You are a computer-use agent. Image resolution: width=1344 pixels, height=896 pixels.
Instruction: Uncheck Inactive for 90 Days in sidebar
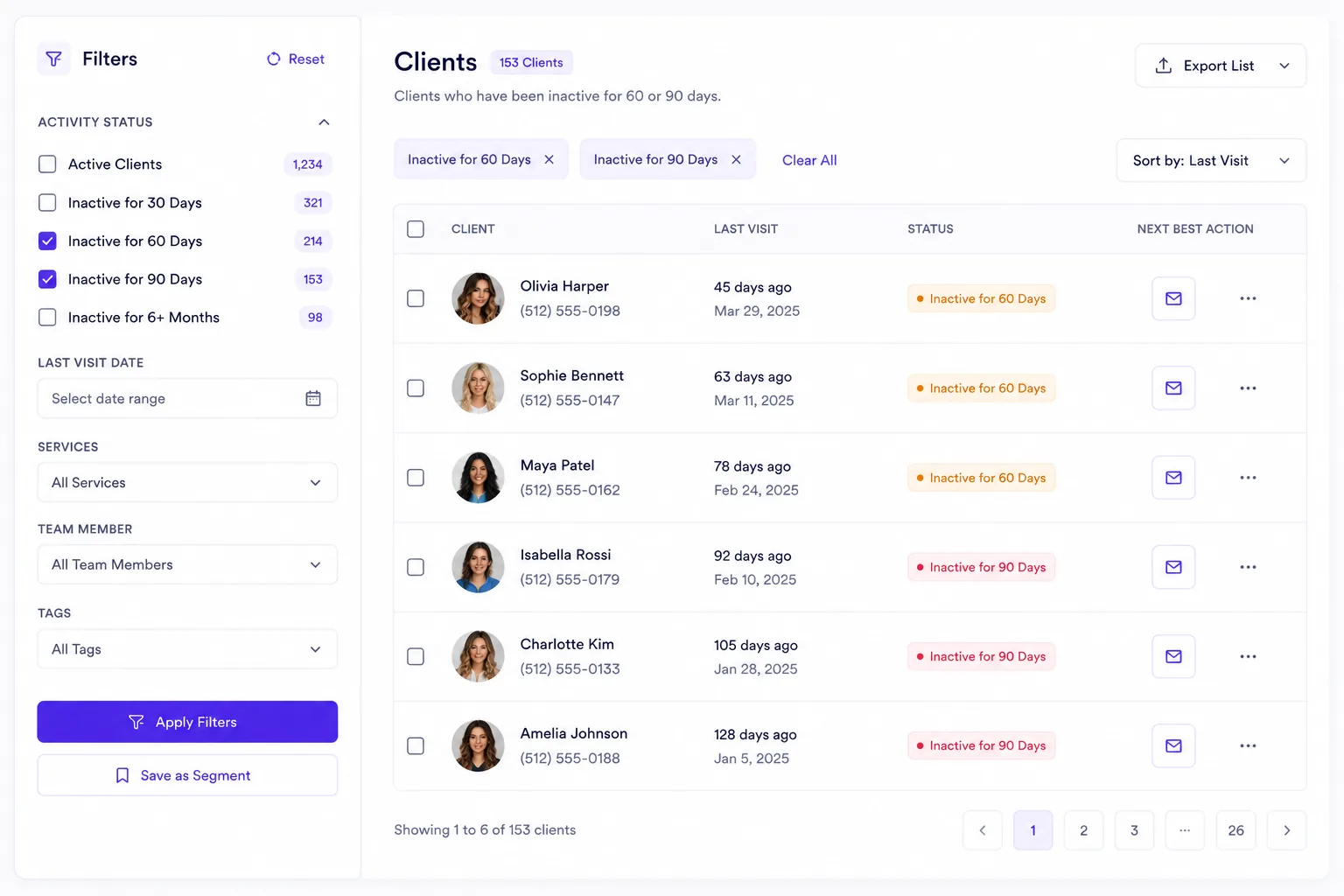click(x=47, y=279)
